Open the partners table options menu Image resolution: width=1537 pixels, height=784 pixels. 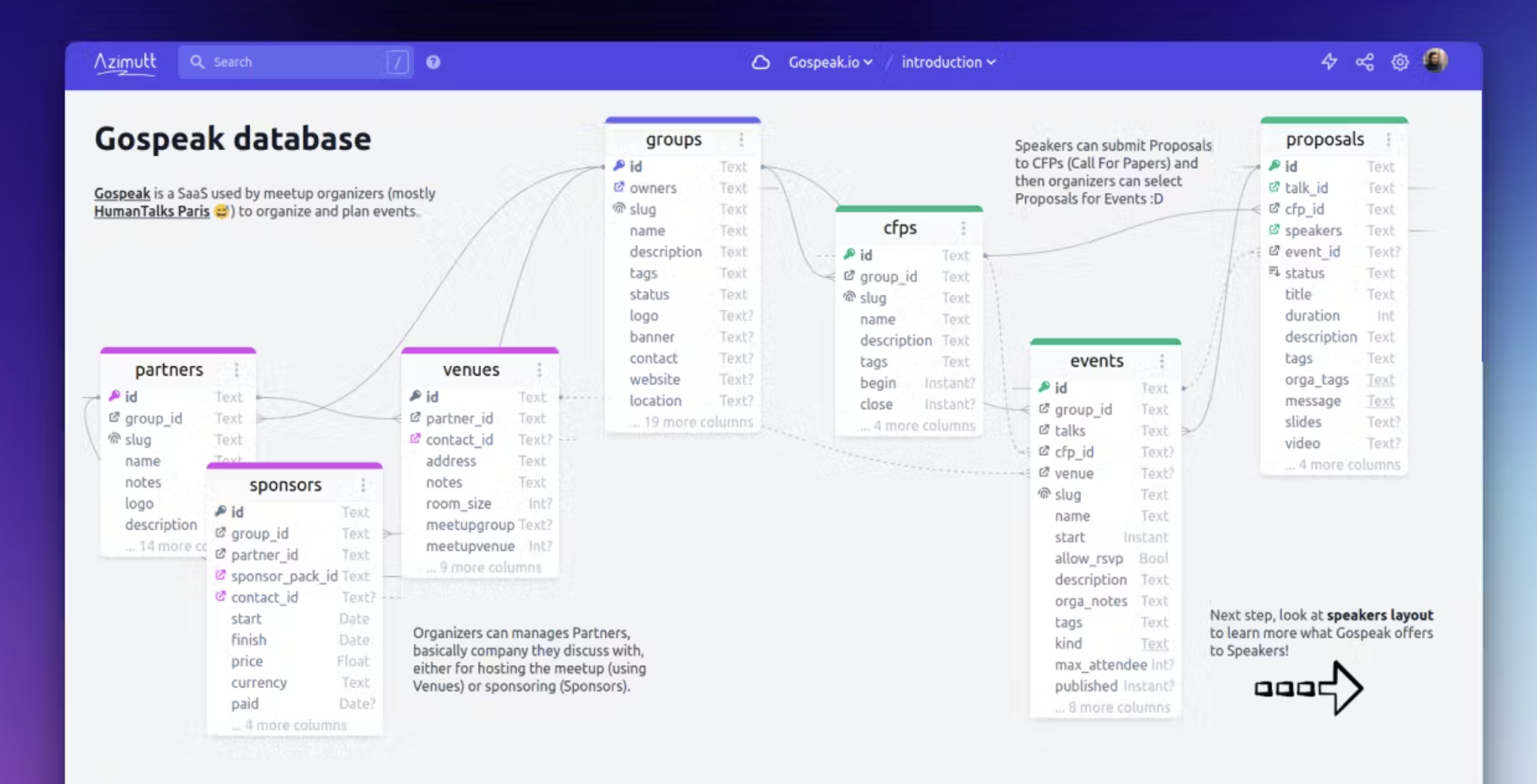pos(237,370)
